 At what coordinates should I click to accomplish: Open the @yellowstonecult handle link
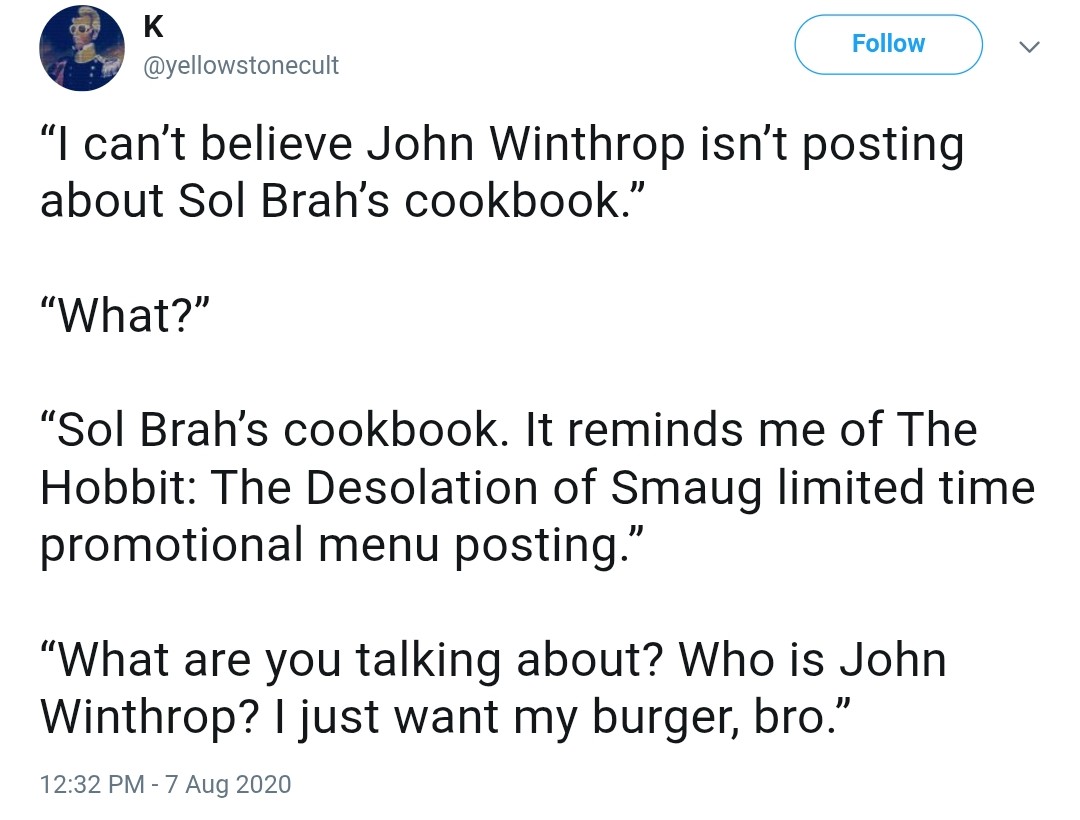tap(241, 65)
